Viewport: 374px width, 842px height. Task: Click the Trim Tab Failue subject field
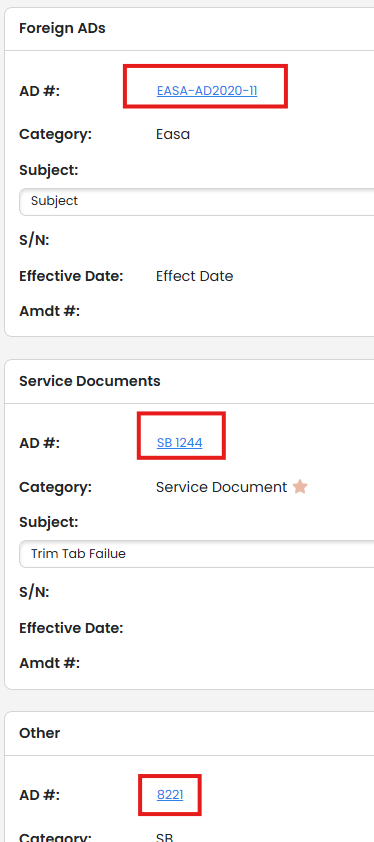[197, 554]
